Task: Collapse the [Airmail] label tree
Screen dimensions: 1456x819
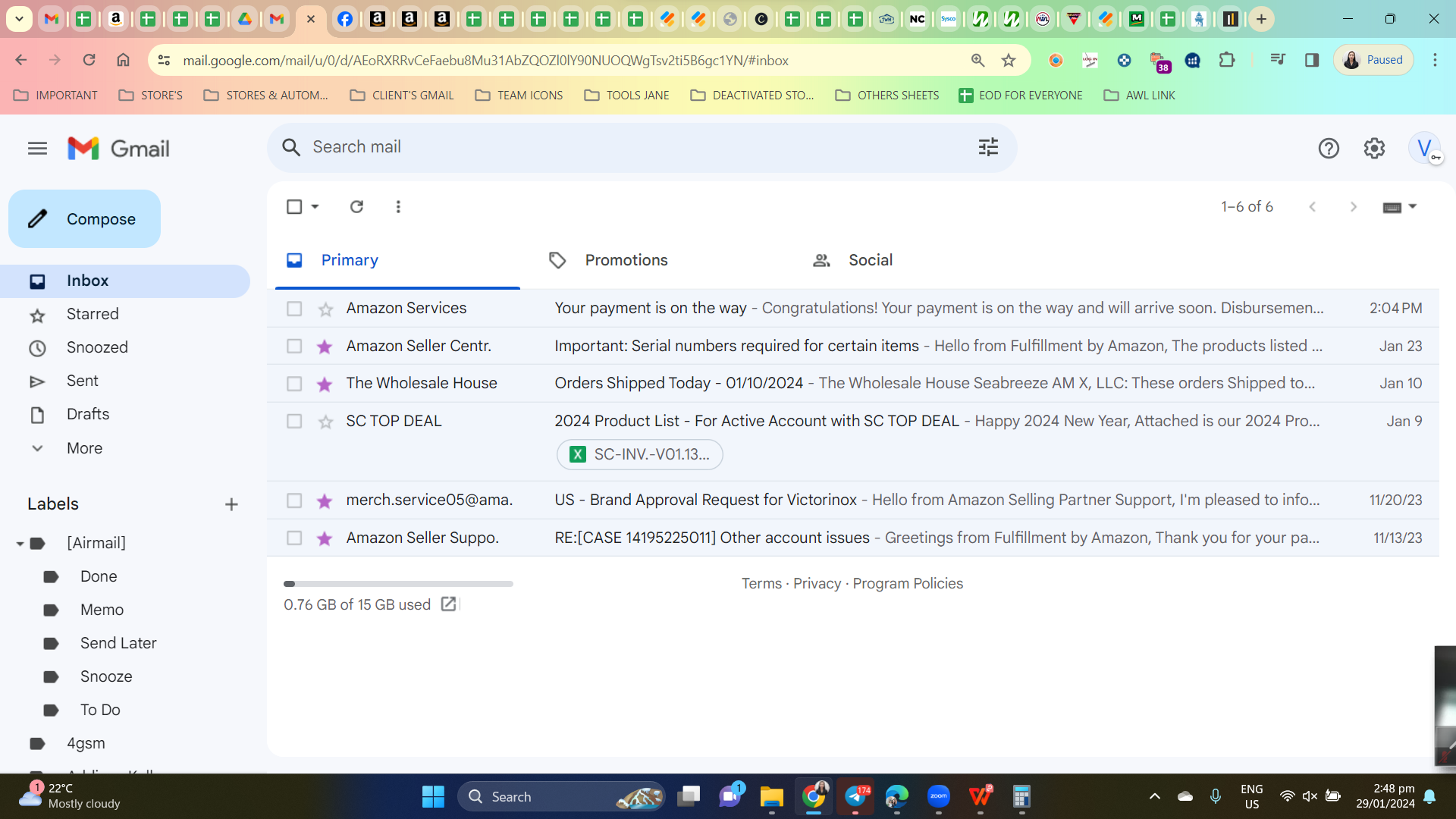Action: [x=20, y=543]
